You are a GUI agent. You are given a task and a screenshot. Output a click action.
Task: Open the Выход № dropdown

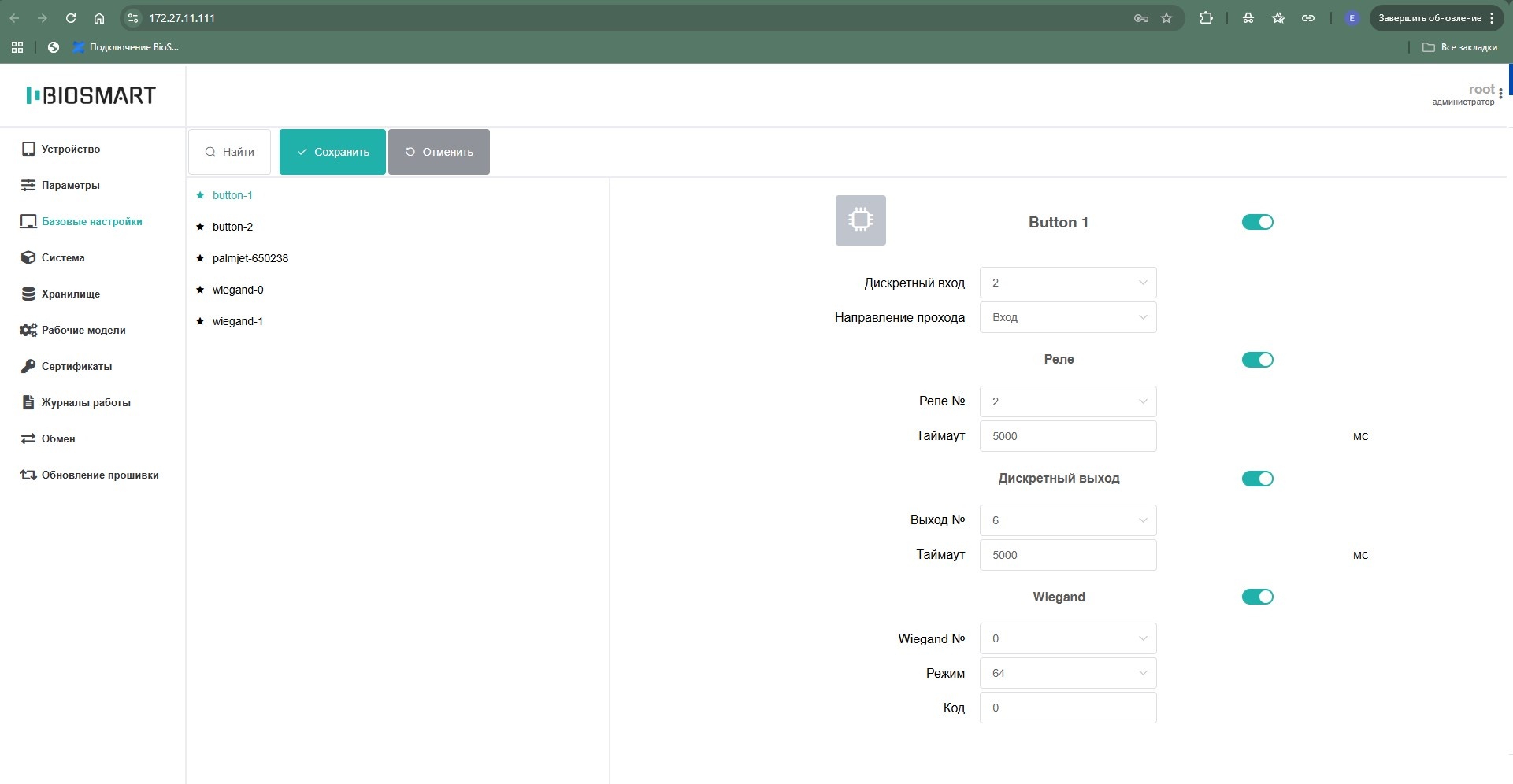coord(1068,520)
